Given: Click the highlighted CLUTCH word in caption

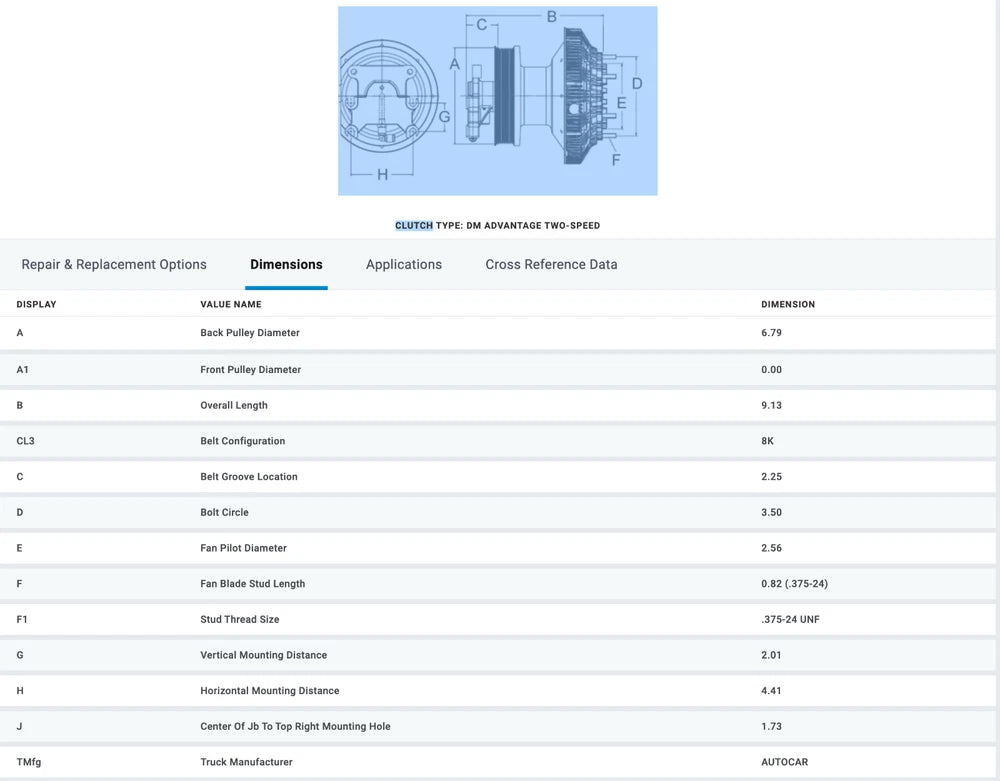Looking at the screenshot, I should point(414,226).
